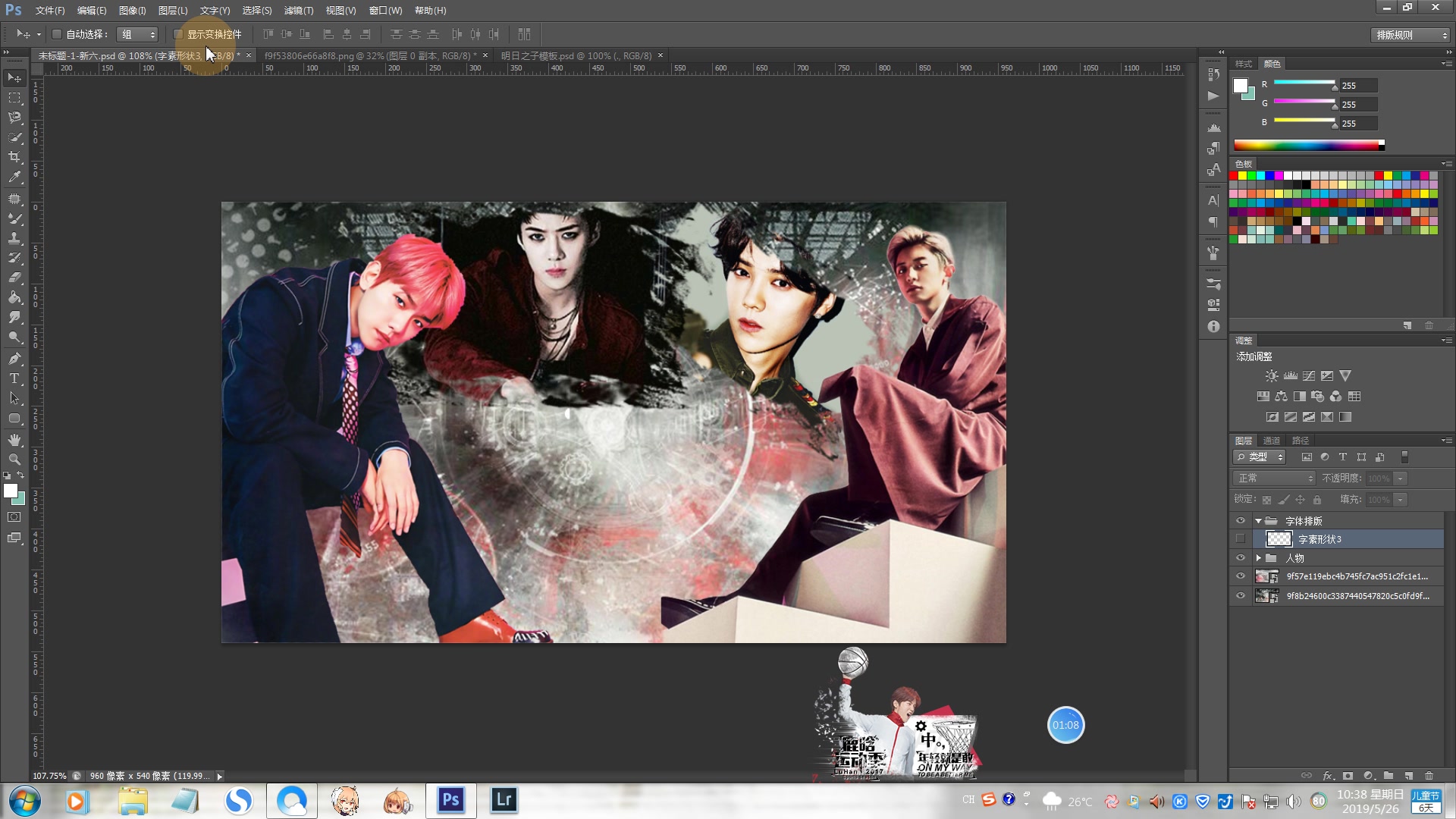Select the Brush tool

pyautogui.click(x=14, y=218)
